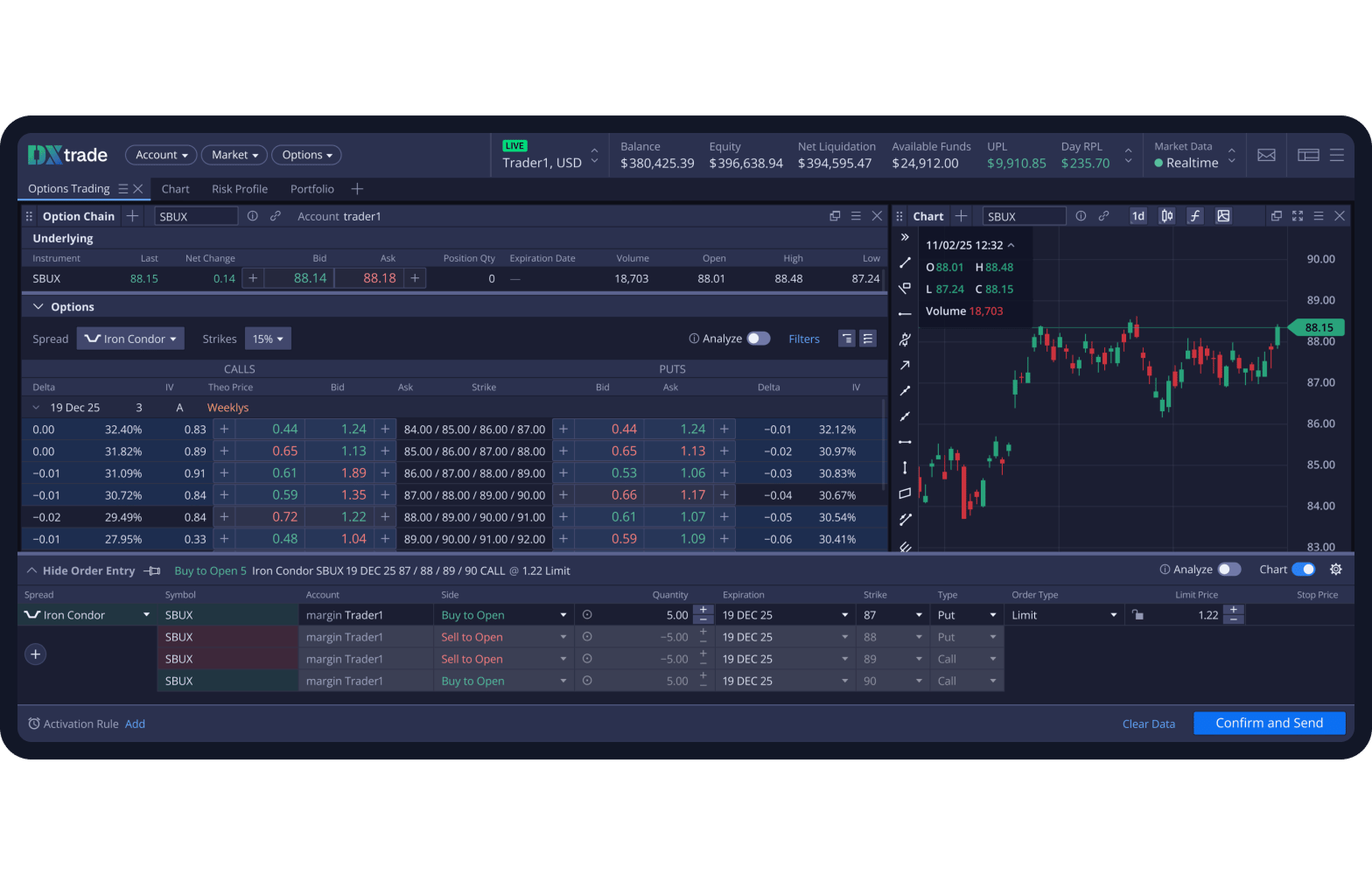Add a new workspace tab with plus
Screen dimensions: 1372x875
coord(357,189)
